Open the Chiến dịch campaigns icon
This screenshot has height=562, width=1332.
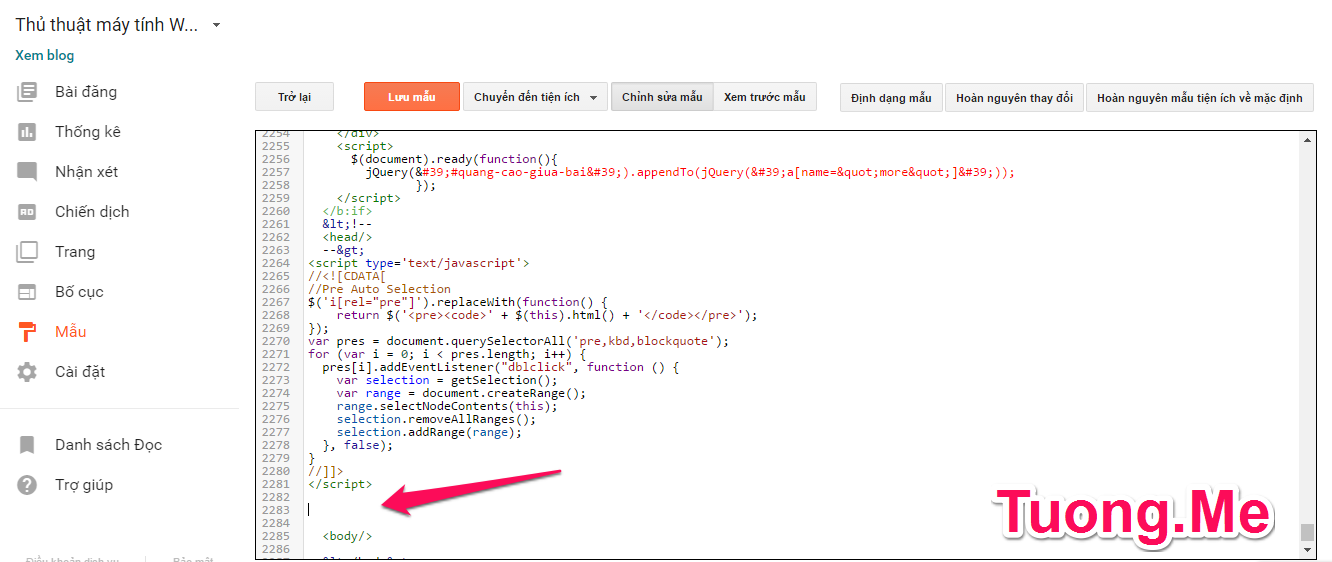click(27, 212)
